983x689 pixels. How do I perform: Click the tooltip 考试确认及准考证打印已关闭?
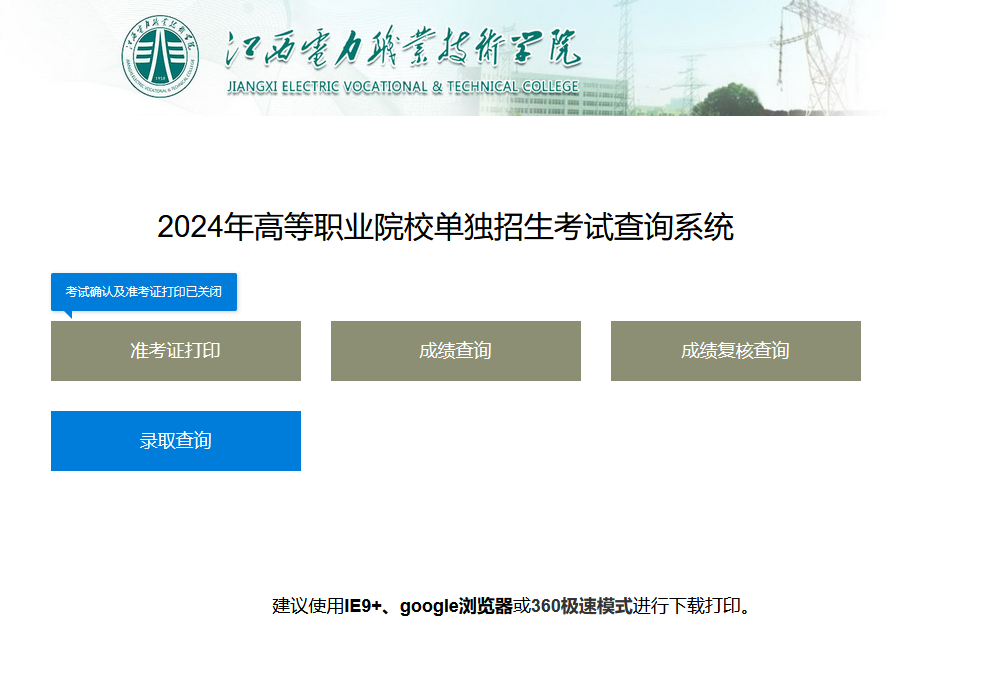[x=144, y=292]
